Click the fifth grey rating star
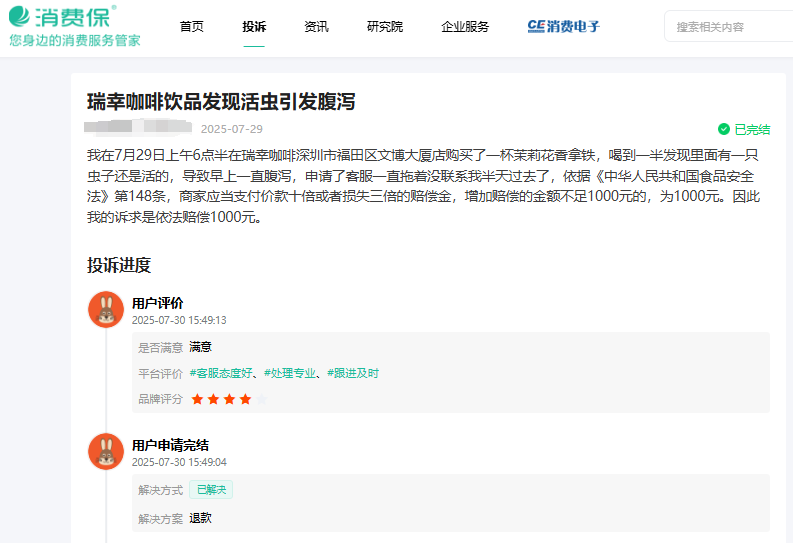 click(261, 399)
